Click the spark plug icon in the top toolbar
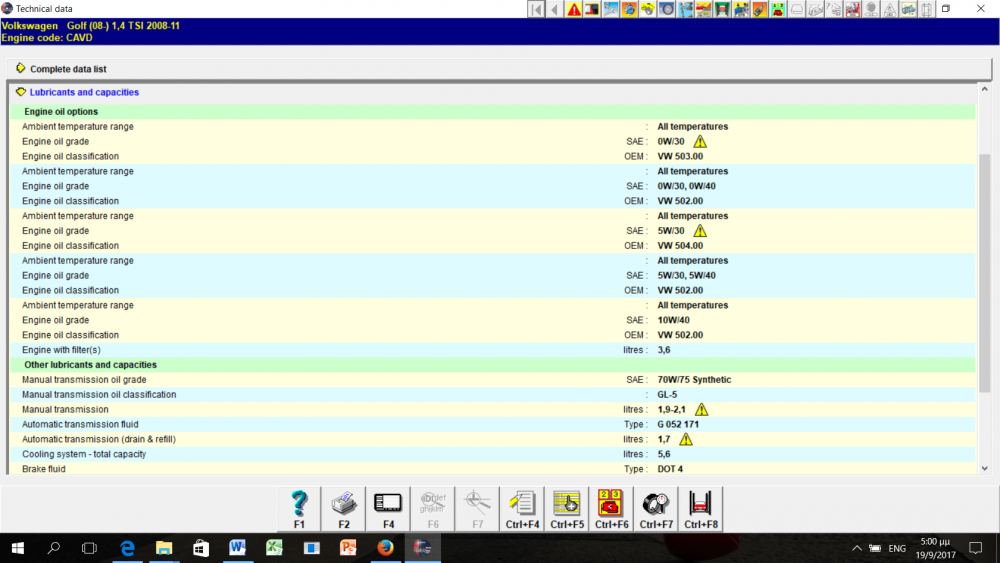 click(760, 9)
